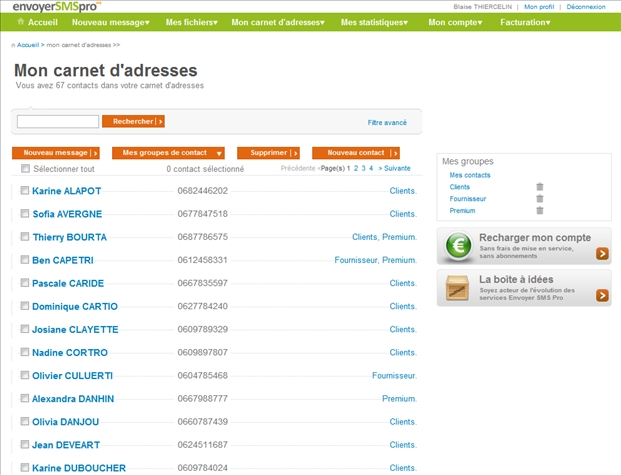Viewport: 621px width, 475px height.
Task: Click the trash icon beside Fournisseur
Action: coord(539,199)
